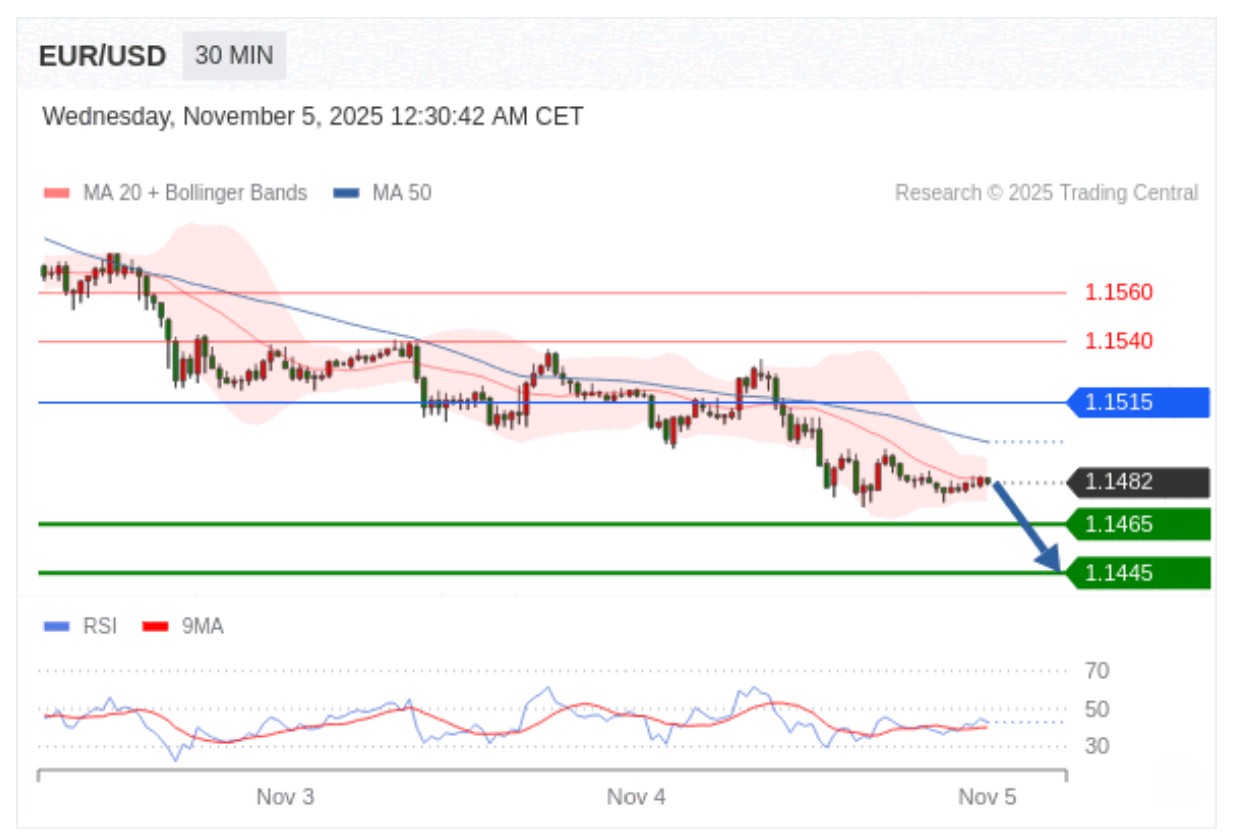
Task: Select the Nov 3 date on time axis
Action: 285,797
